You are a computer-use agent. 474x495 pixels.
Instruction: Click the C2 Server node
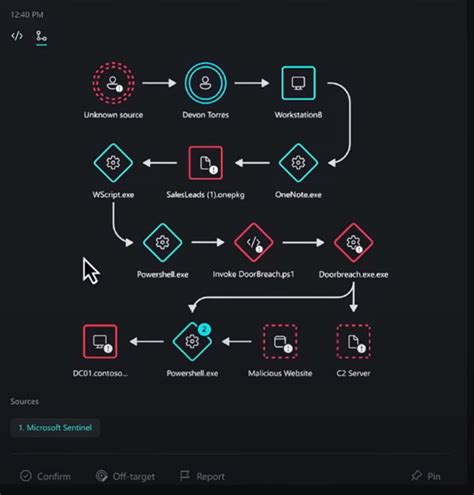(353, 341)
